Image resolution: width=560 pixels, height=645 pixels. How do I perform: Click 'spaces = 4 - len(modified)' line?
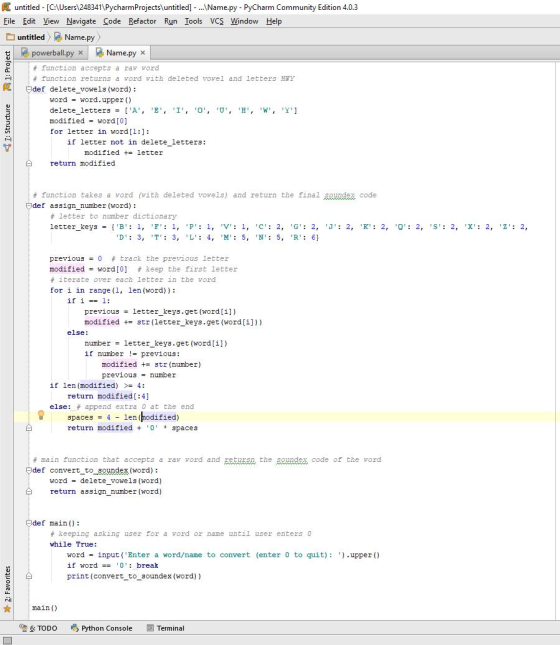(x=123, y=417)
